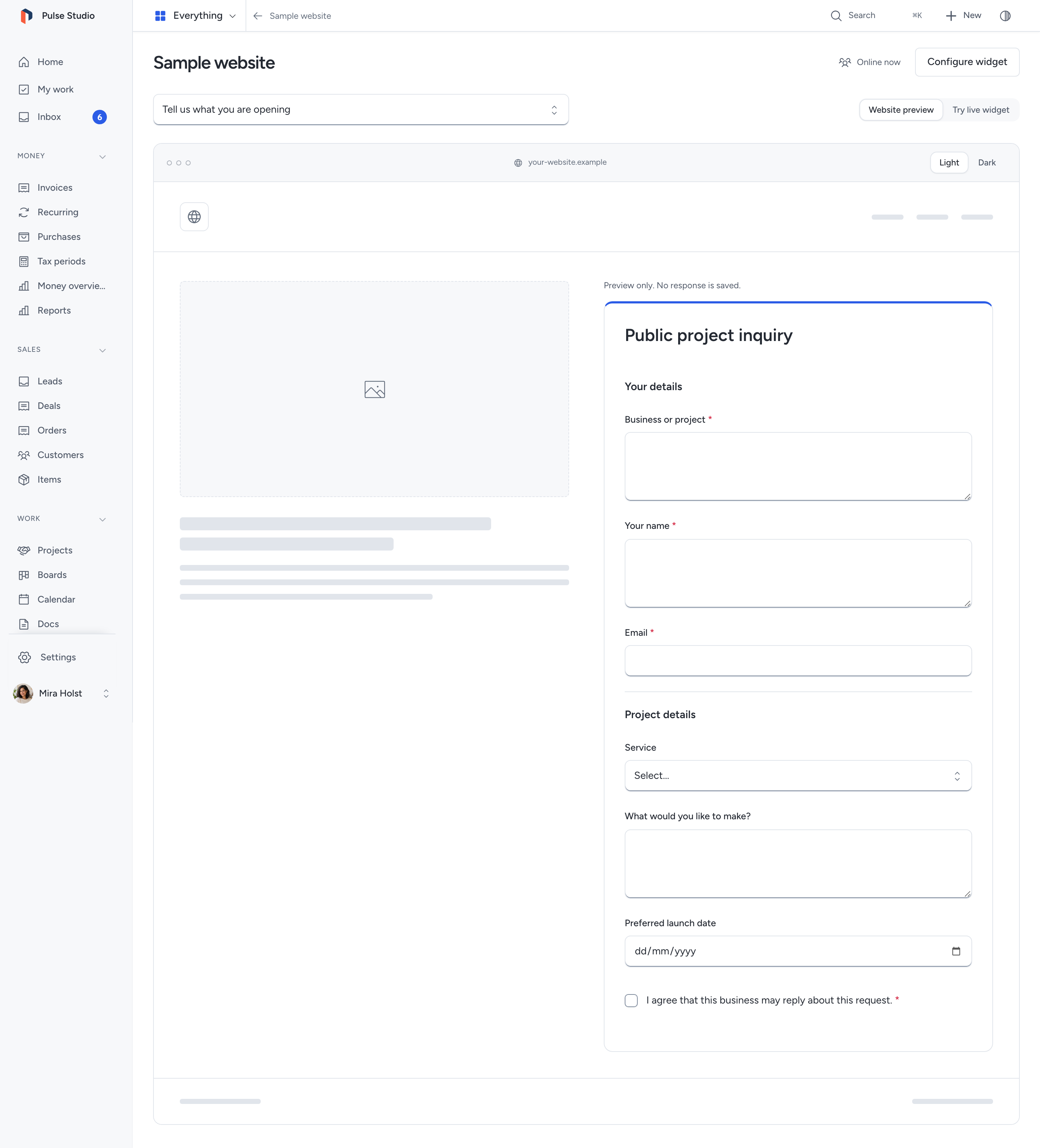Image resolution: width=1040 pixels, height=1148 pixels.
Task: Open the Purchases sidebar icon
Action: click(24, 237)
